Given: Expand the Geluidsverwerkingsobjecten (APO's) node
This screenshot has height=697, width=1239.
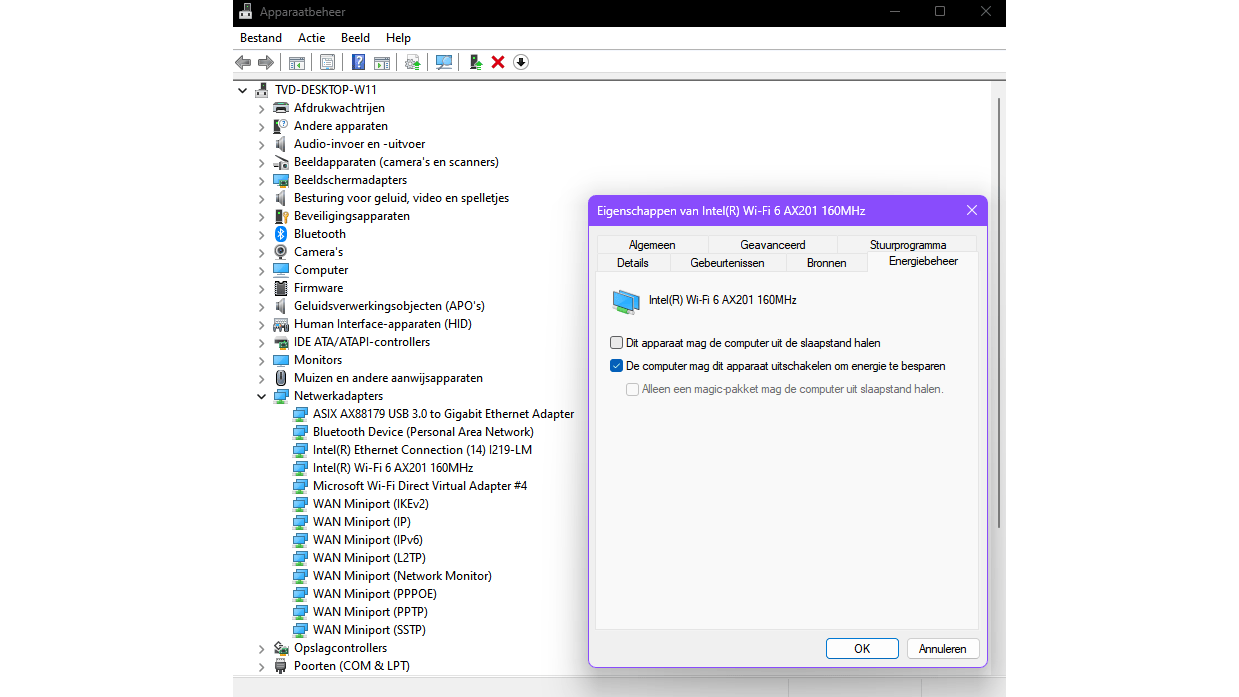Looking at the screenshot, I should (x=262, y=307).
